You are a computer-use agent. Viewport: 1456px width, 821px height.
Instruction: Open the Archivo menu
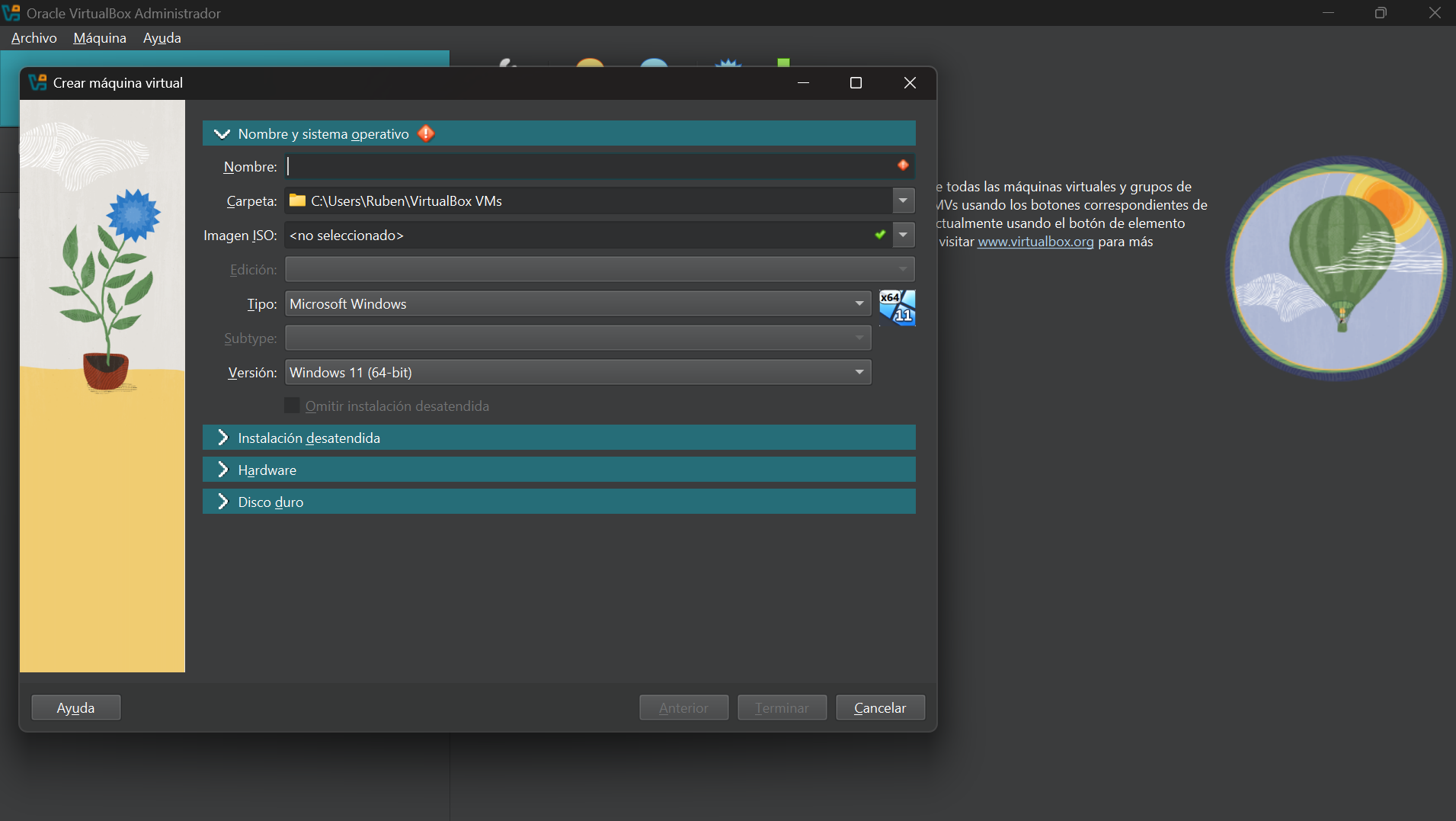(34, 38)
